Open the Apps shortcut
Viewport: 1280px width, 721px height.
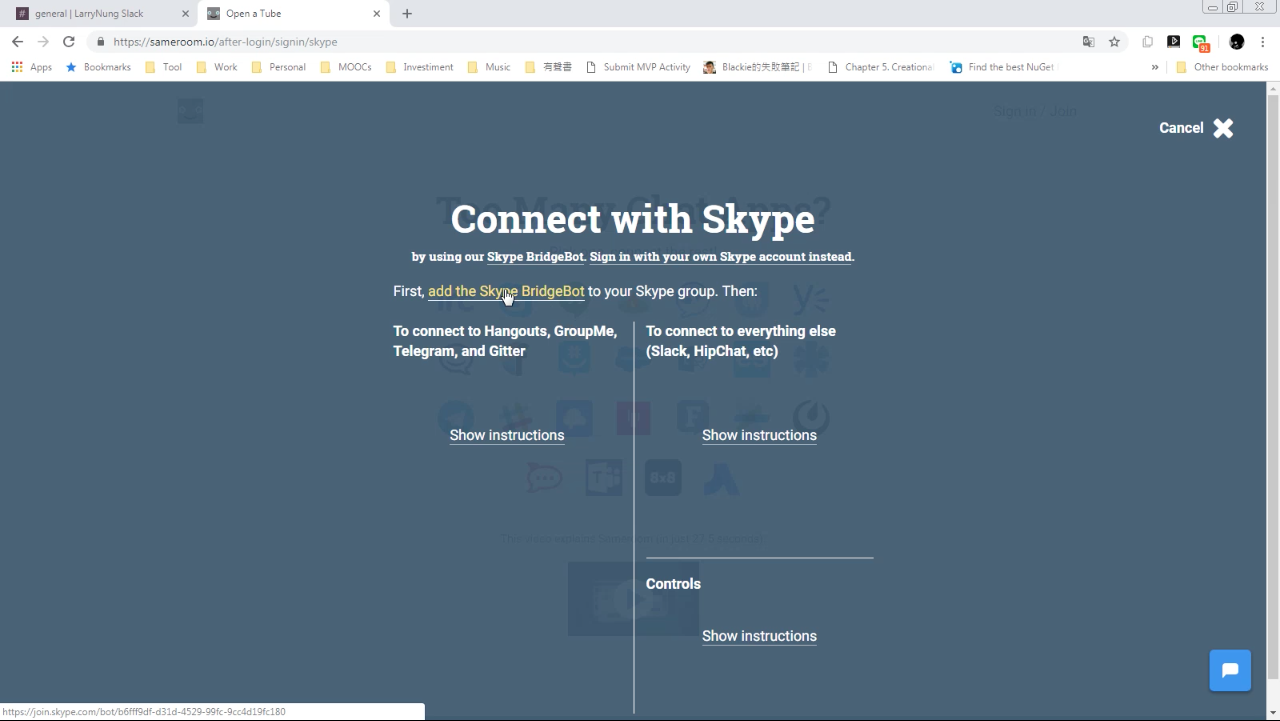point(32,67)
